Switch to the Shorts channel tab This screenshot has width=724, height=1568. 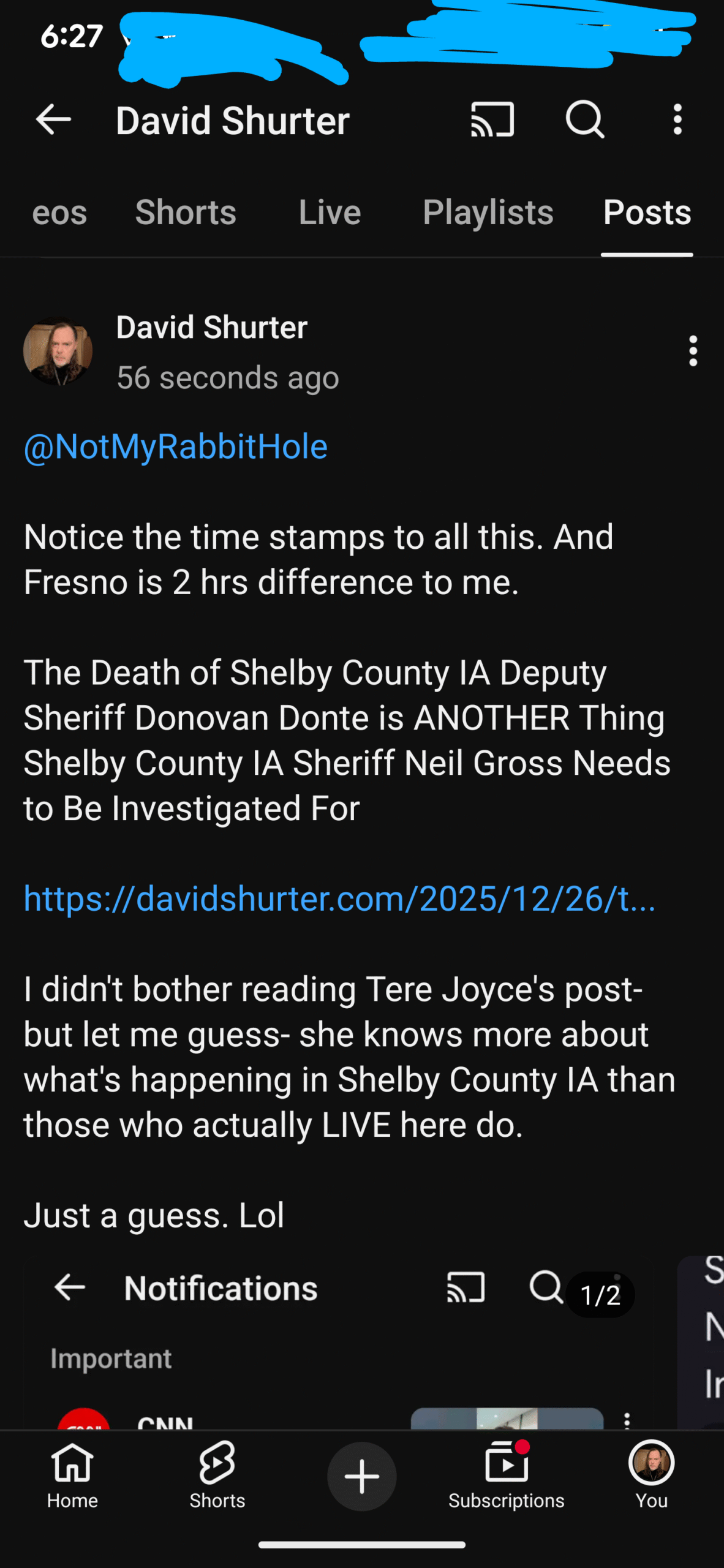tap(186, 213)
